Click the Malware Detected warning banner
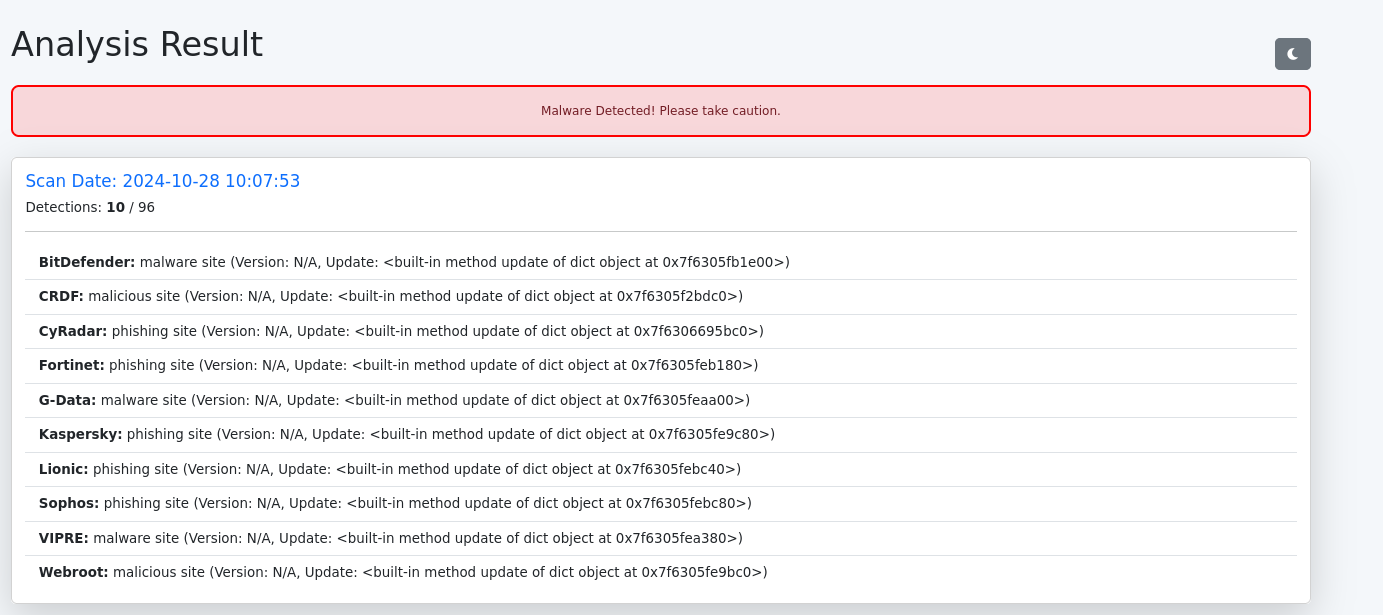 point(661,111)
